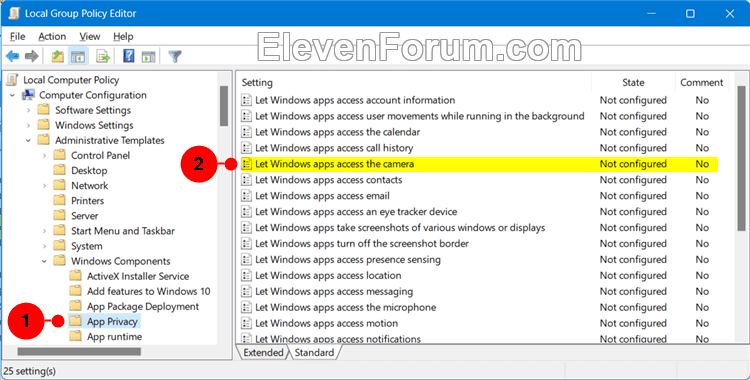750x380 pixels.
Task: Click the Software Settings folder icon
Action: coord(44,110)
